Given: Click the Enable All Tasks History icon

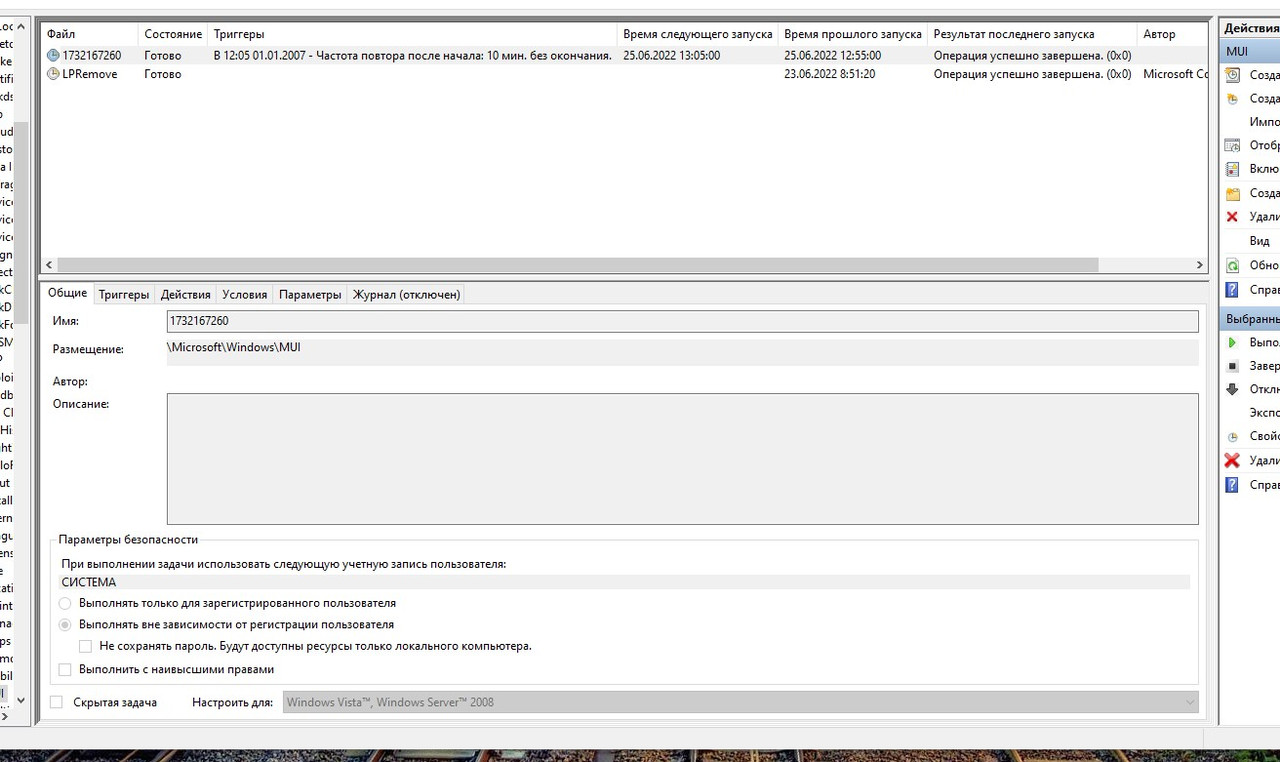Looking at the screenshot, I should 1232,169.
